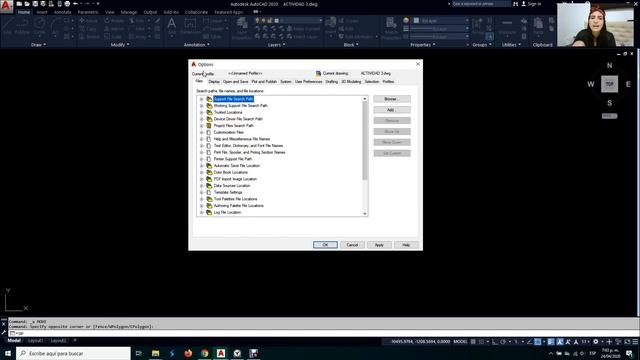The height and width of the screenshot is (360, 640).
Task: Select the Move tool in the Modify panel
Action: (x=89, y=20)
